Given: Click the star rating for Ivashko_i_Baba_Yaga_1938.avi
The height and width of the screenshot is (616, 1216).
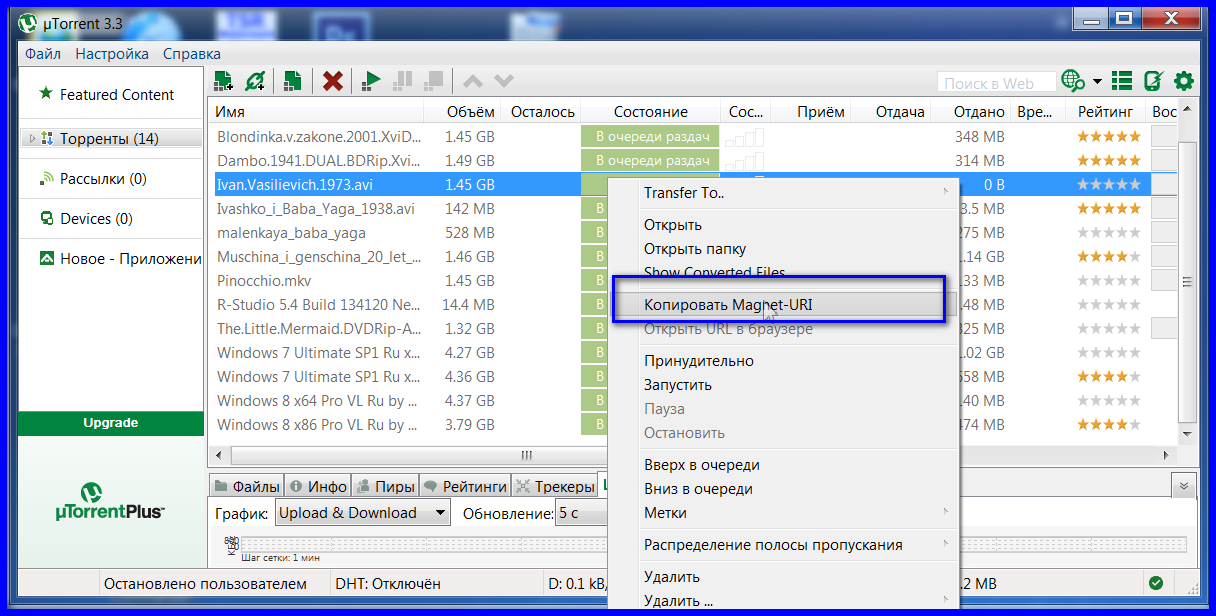Looking at the screenshot, I should tap(1108, 209).
